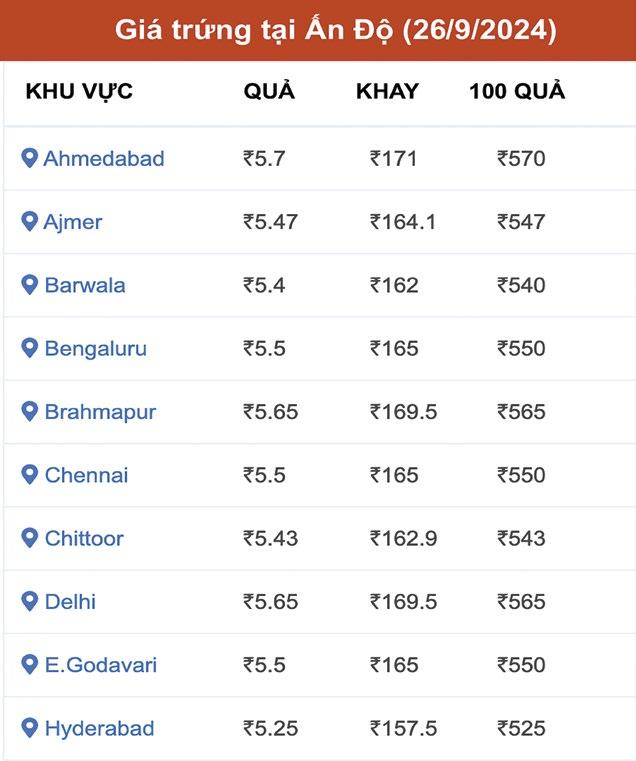
Task: Click the location marker for Bengaluru
Action: 30,348
